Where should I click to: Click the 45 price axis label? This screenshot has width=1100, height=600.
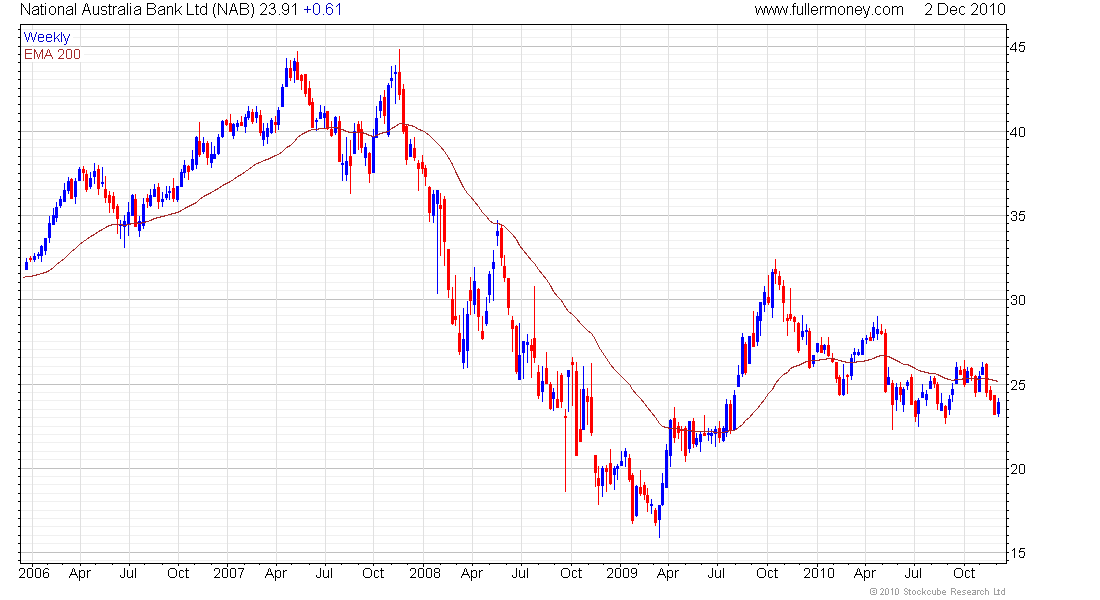(x=1017, y=48)
